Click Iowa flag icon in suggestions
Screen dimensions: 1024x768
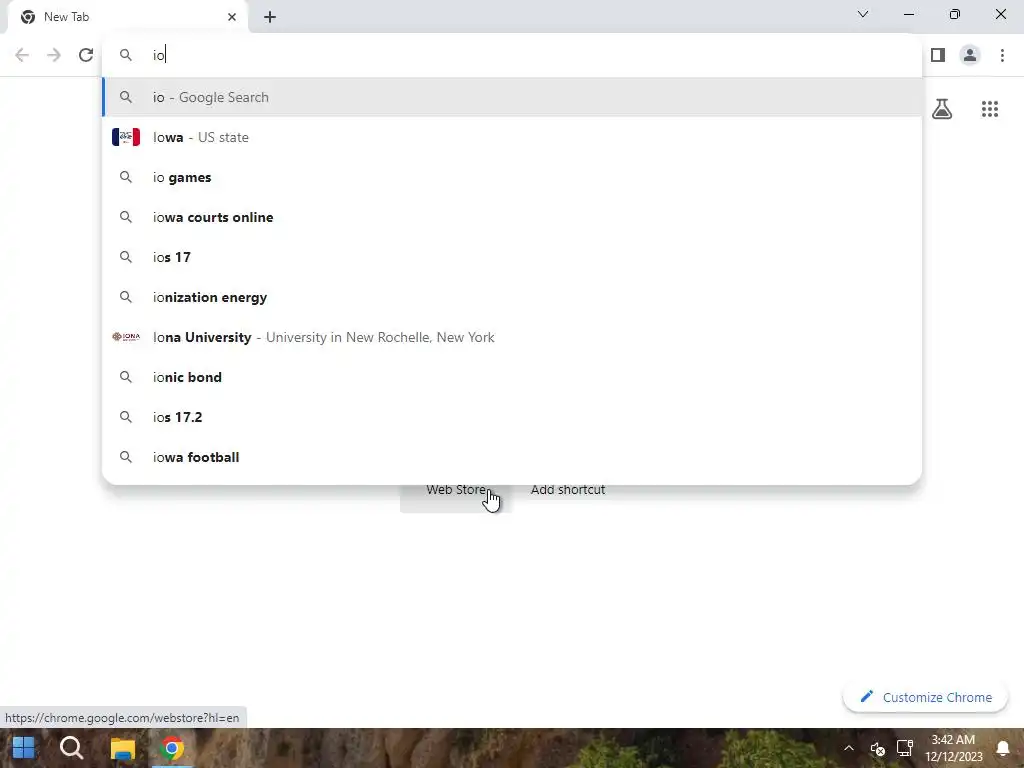click(x=126, y=137)
